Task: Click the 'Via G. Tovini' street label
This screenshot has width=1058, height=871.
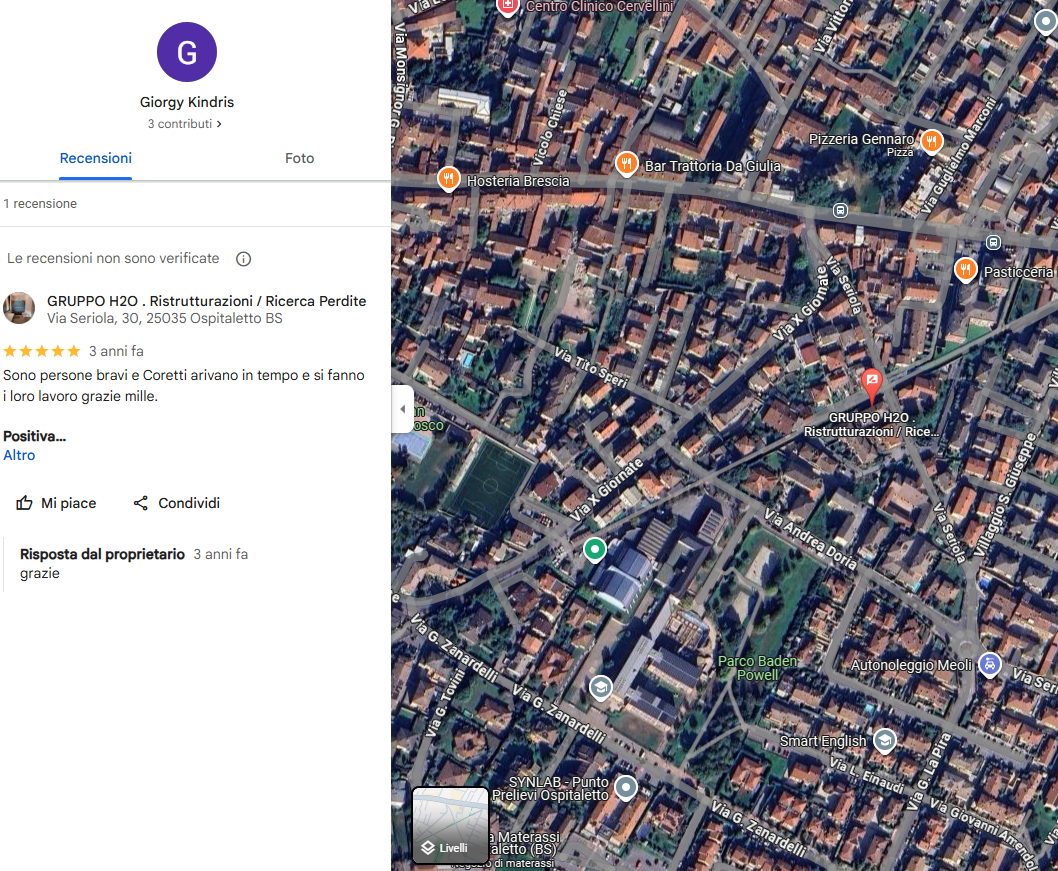Action: coord(446,702)
